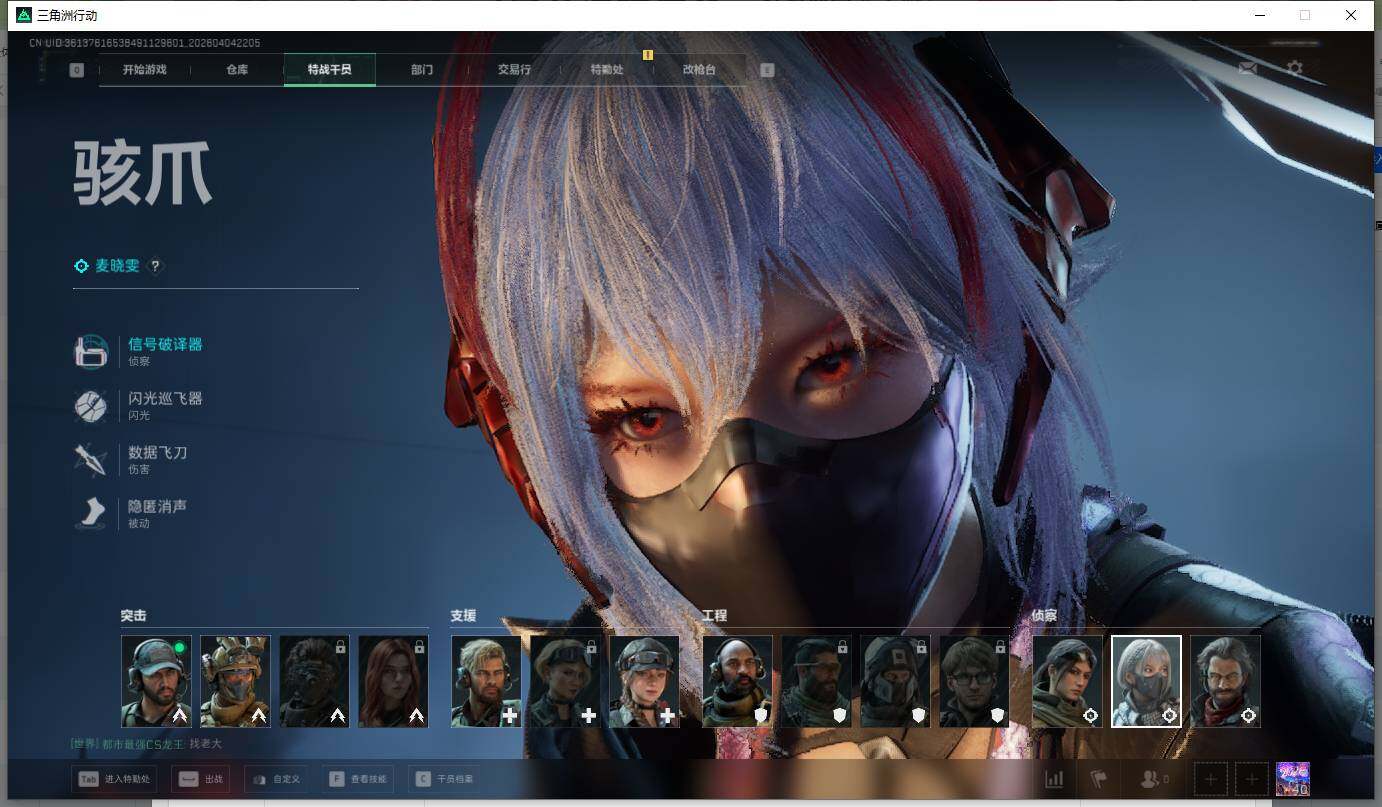Image resolution: width=1382 pixels, height=807 pixels.
Task: Click the question mark beside 麦晓雯
Action: point(155,266)
